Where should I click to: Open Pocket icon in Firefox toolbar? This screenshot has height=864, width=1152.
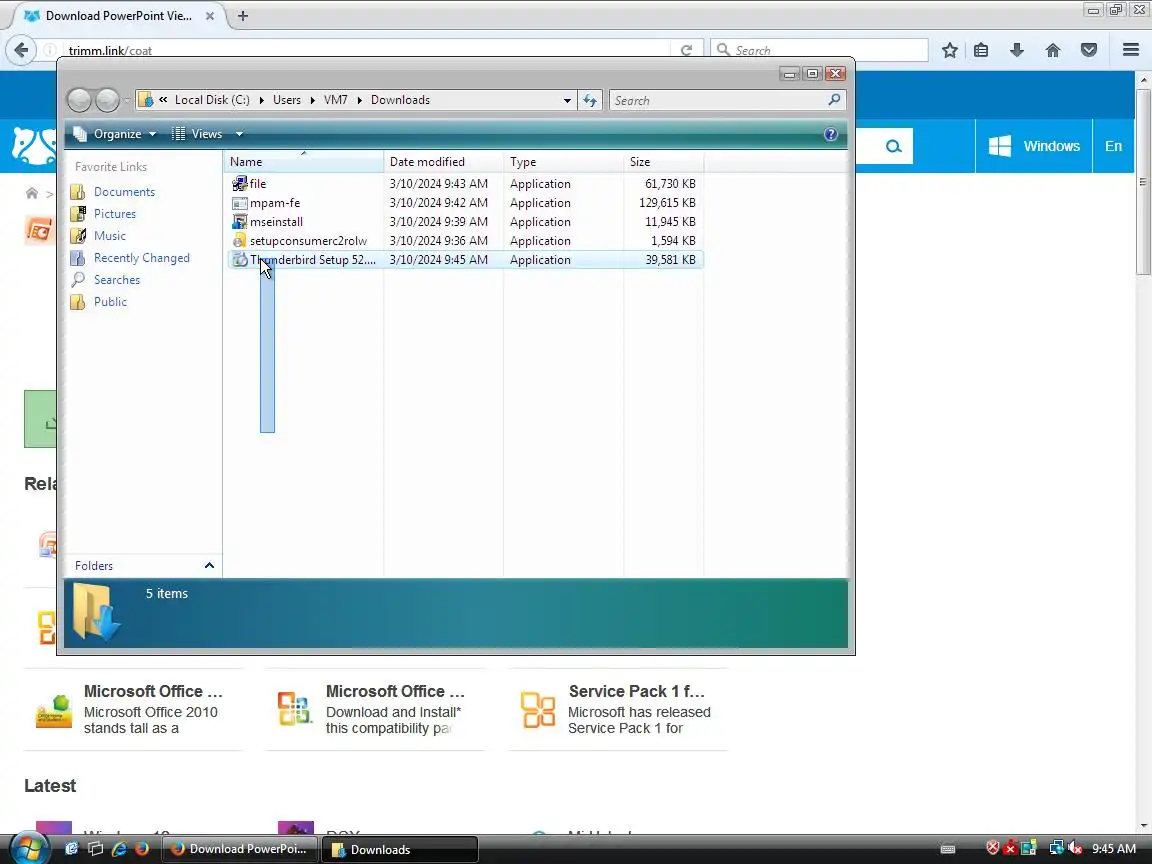1089,50
